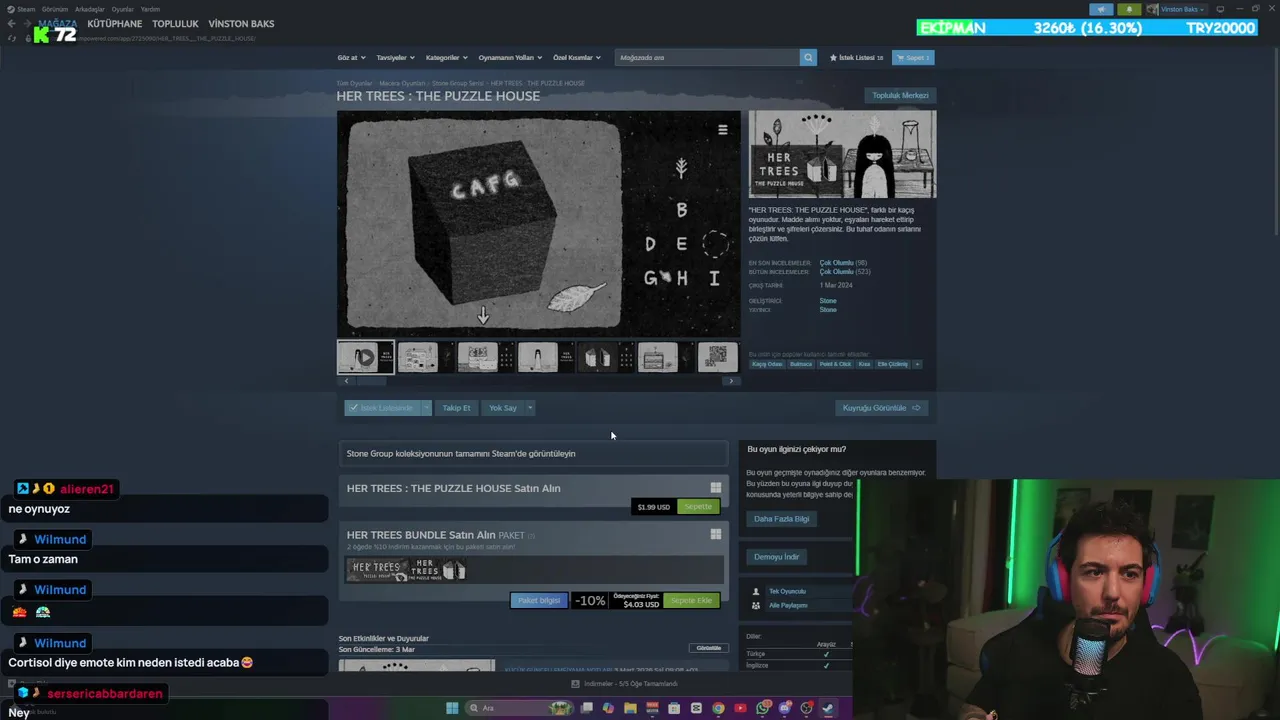
Task: Open Microsoft Store in the taskbar
Action: pyautogui.click(x=674, y=708)
